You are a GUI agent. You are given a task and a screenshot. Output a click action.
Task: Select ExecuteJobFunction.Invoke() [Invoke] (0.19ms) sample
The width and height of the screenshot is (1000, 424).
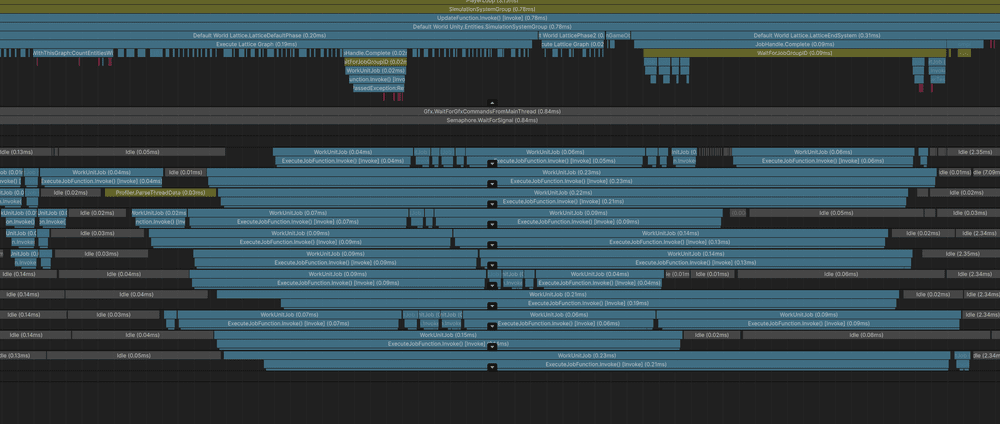click(588, 304)
